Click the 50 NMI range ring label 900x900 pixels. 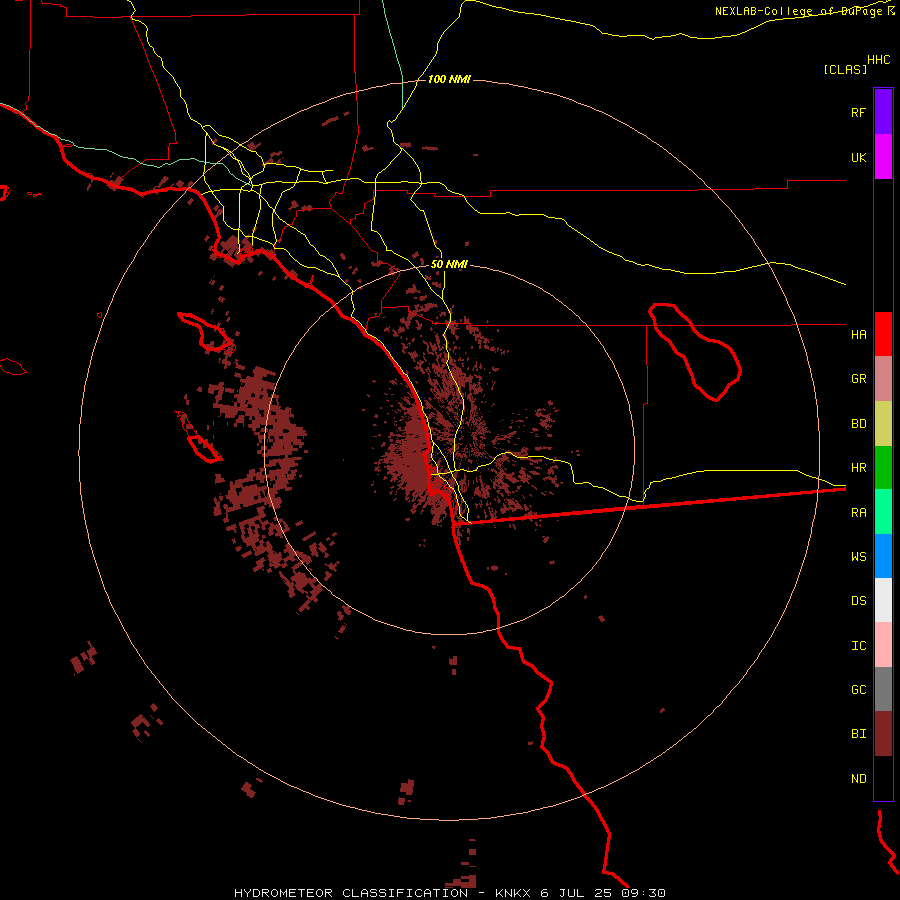pyautogui.click(x=449, y=264)
